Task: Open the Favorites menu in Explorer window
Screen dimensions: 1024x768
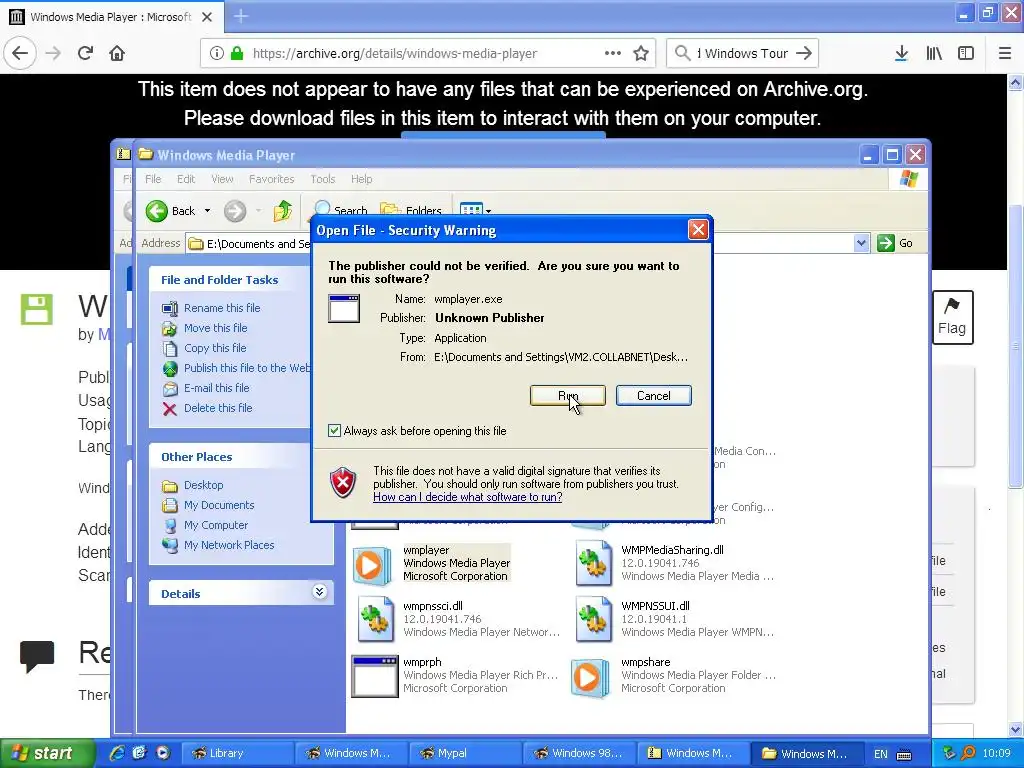Action: coord(271,179)
